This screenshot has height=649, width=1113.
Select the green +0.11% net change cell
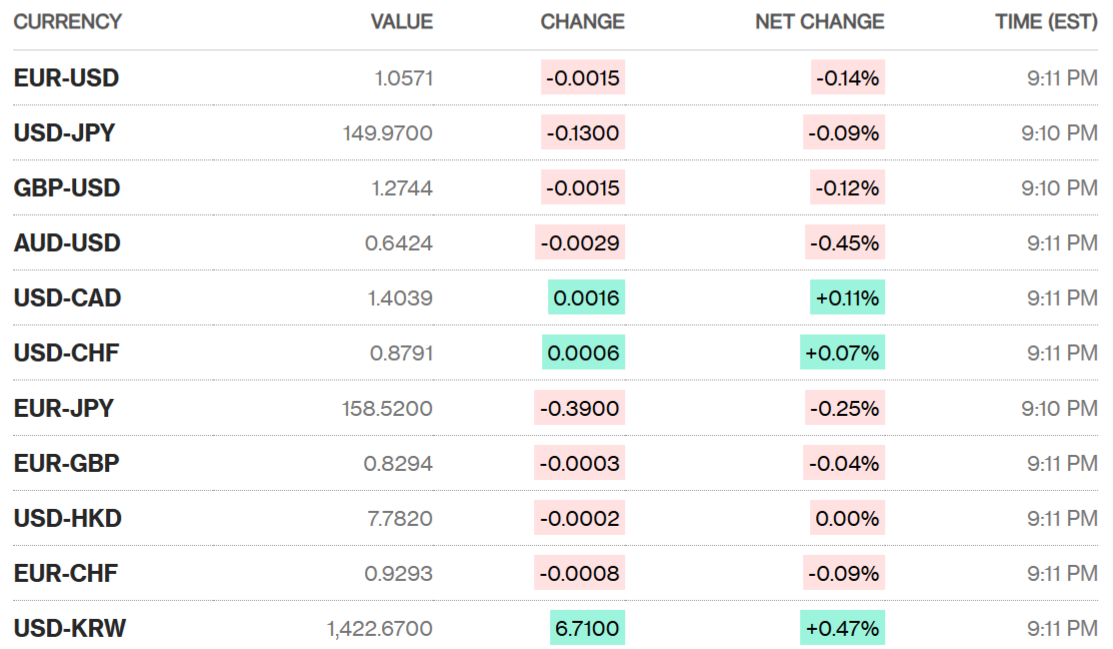pyautogui.click(x=847, y=298)
